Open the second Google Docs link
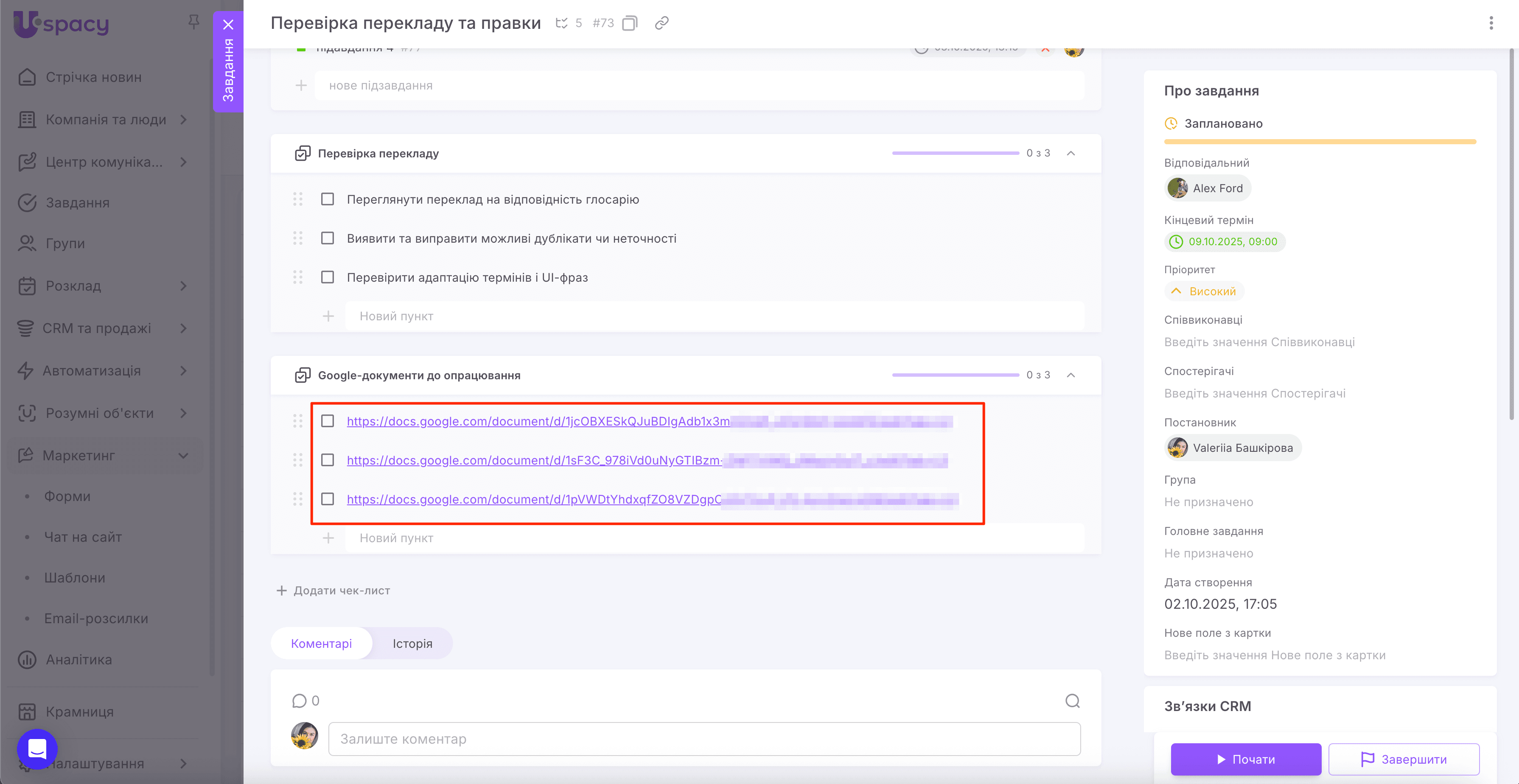 click(x=531, y=460)
